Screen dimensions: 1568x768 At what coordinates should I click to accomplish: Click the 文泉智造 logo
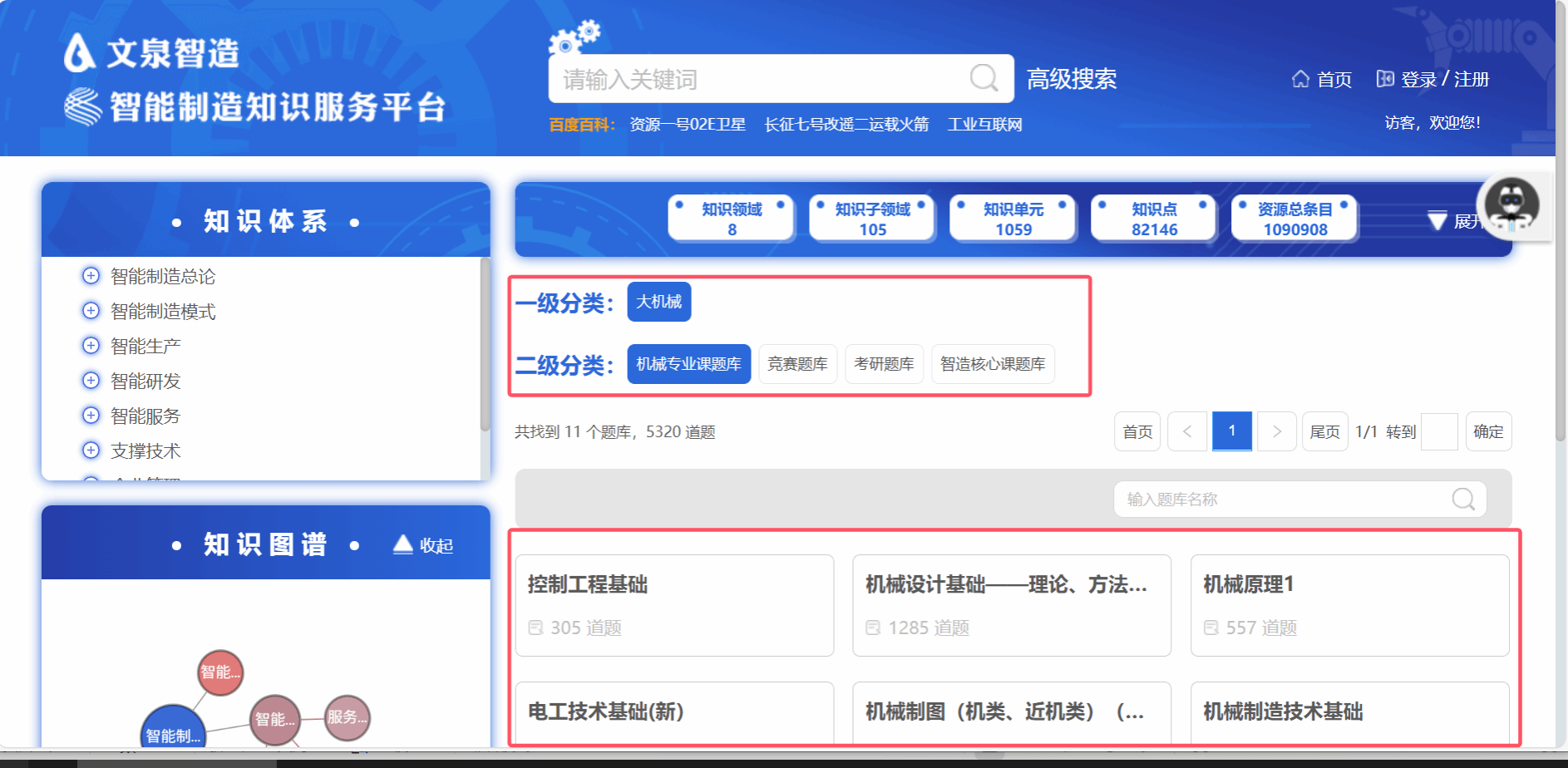coord(151,53)
